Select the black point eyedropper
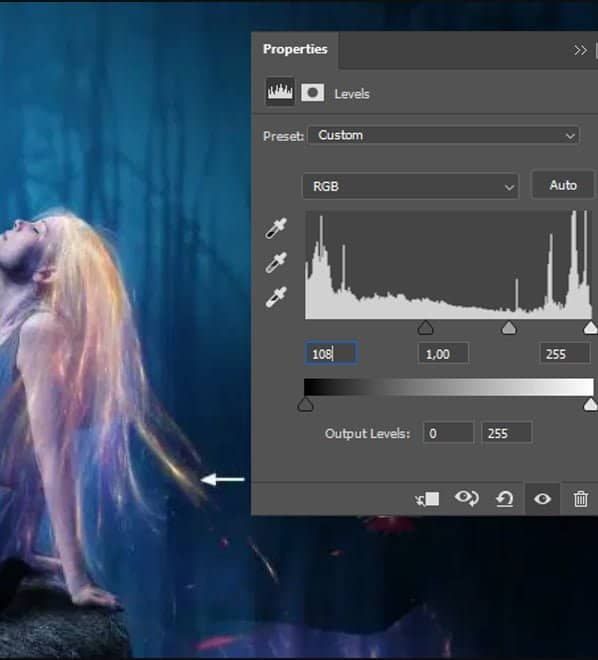The height and width of the screenshot is (660, 598). (x=276, y=228)
